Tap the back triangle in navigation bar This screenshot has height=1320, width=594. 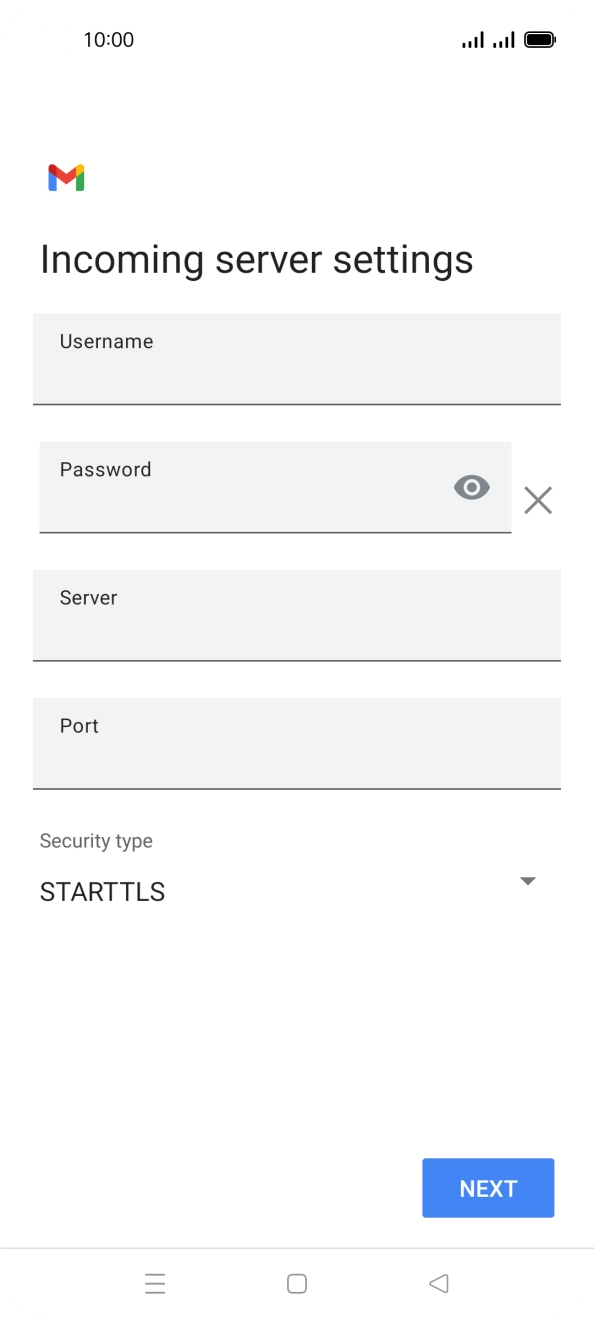(438, 1283)
